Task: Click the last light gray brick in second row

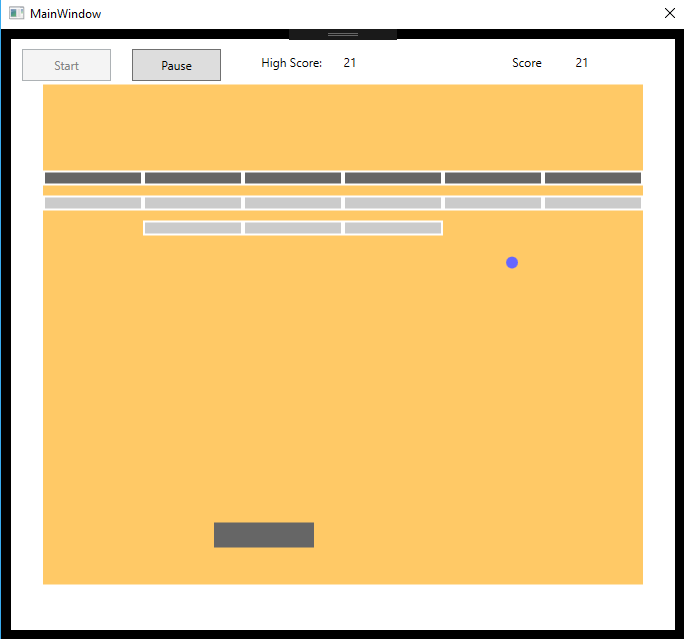Action: [593, 203]
